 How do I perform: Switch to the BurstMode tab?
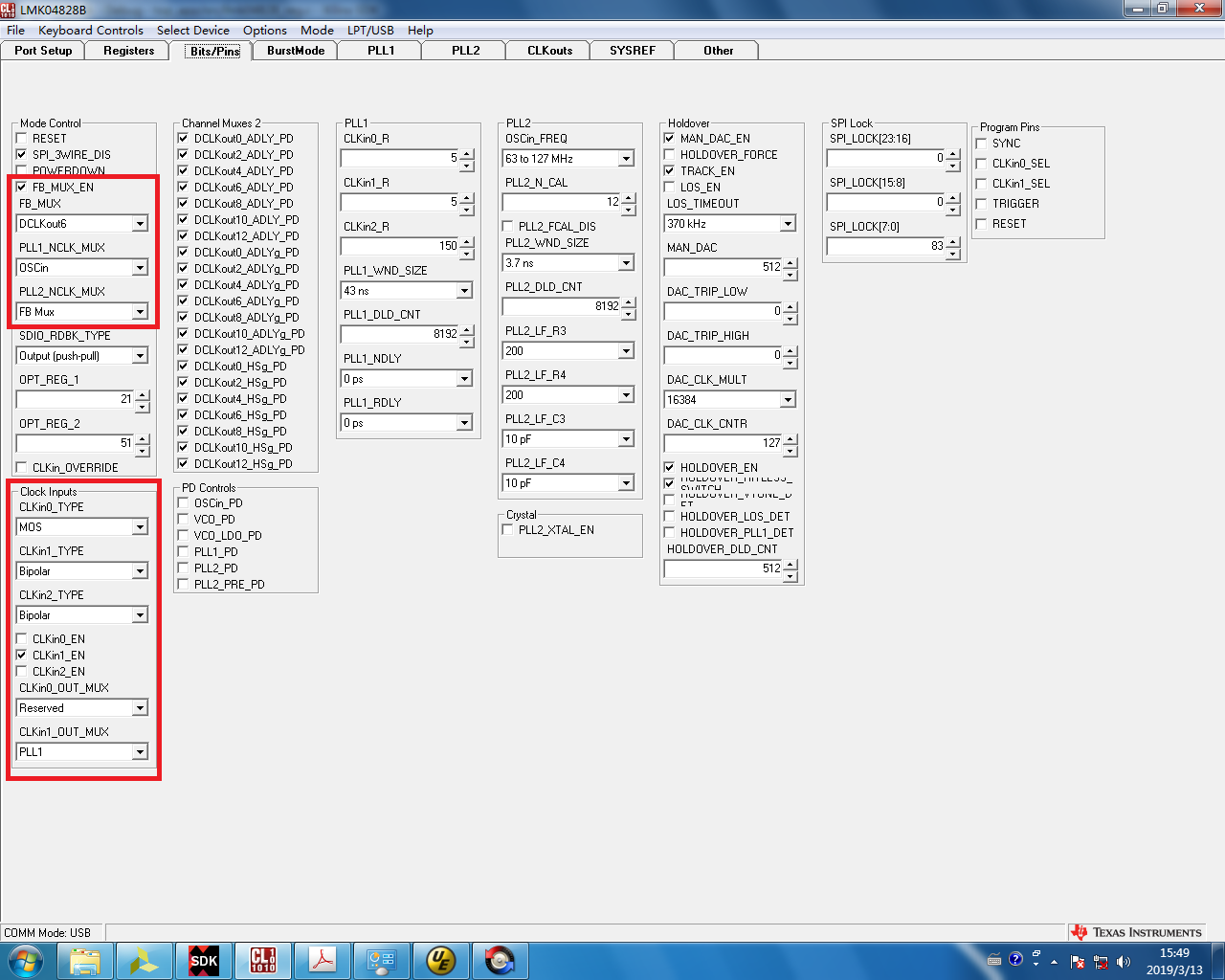click(296, 51)
